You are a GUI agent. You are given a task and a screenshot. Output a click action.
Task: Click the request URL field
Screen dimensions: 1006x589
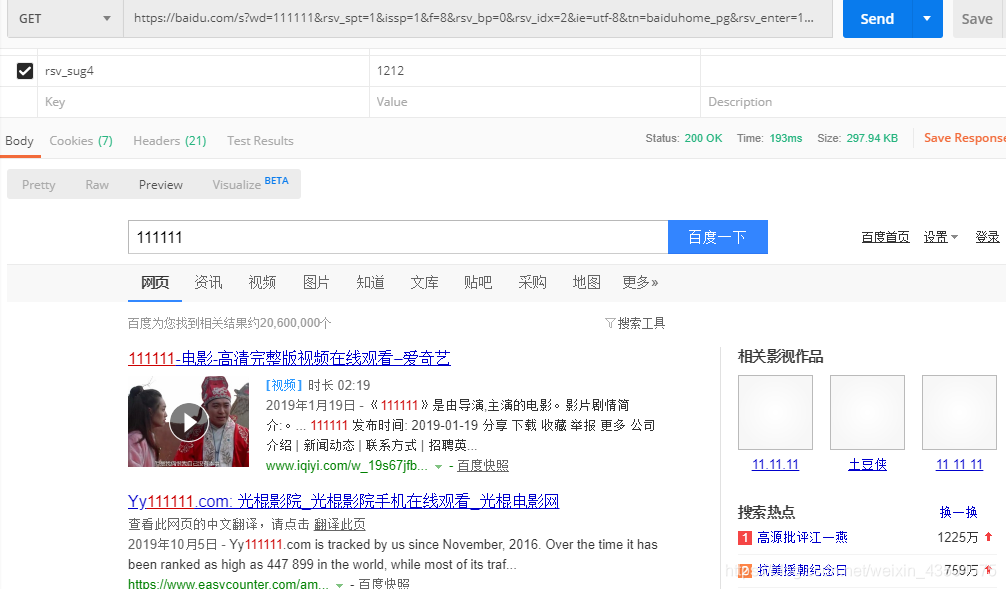point(478,19)
